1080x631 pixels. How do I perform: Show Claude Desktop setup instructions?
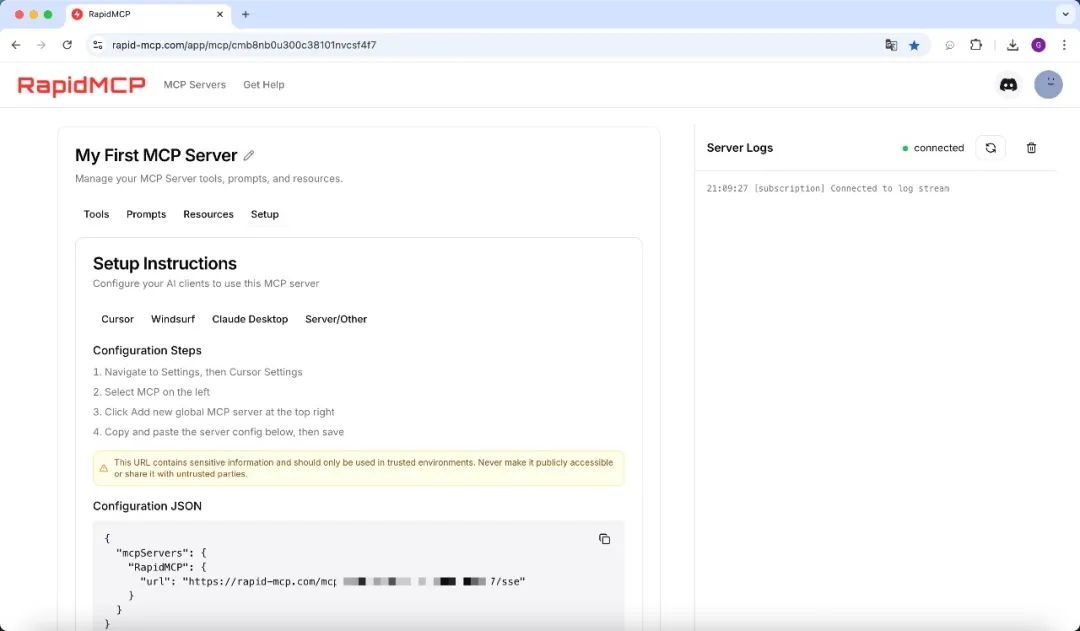tap(250, 319)
